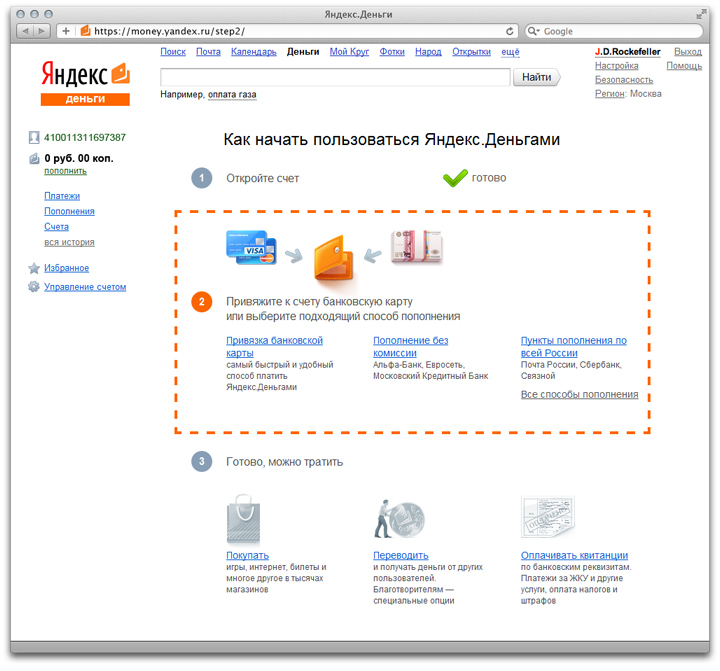Click the cash banknotes icon
The image size is (720, 671).
[417, 247]
